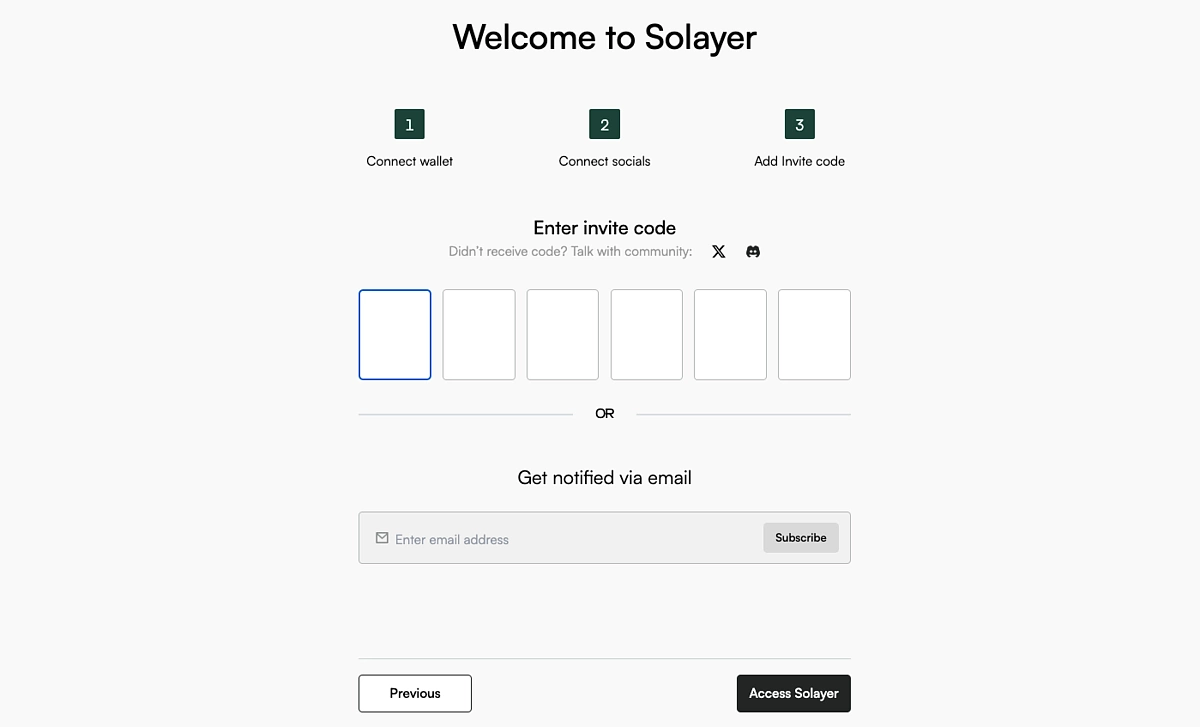Viewport: 1200px width, 727px height.
Task: Click the Previous button
Action: click(x=414, y=693)
